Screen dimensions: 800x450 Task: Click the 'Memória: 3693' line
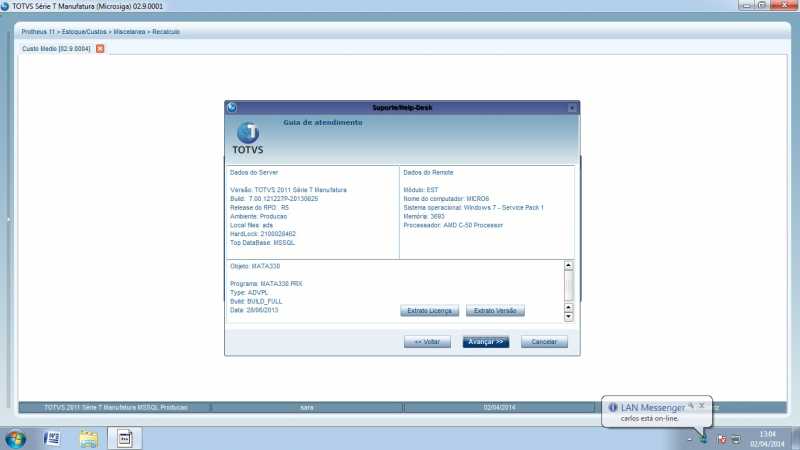coord(423,216)
